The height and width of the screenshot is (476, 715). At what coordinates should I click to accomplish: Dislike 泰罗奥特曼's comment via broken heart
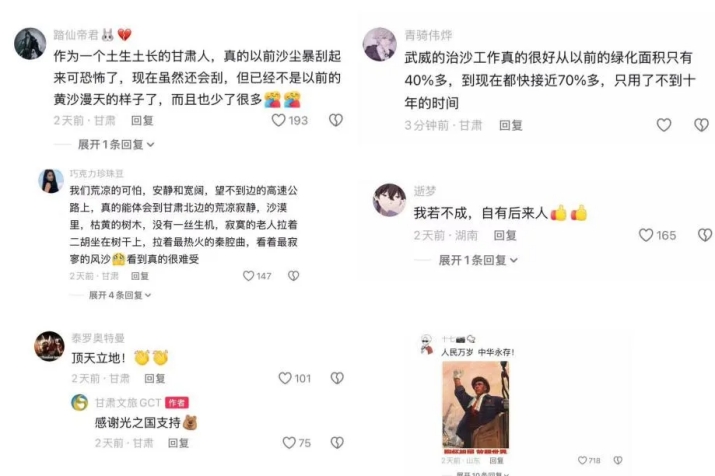337,378
